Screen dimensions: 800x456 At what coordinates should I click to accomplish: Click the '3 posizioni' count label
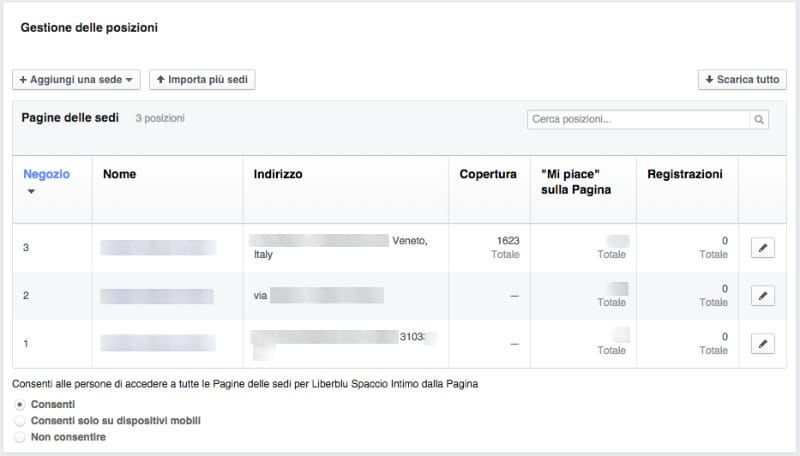coord(160,118)
